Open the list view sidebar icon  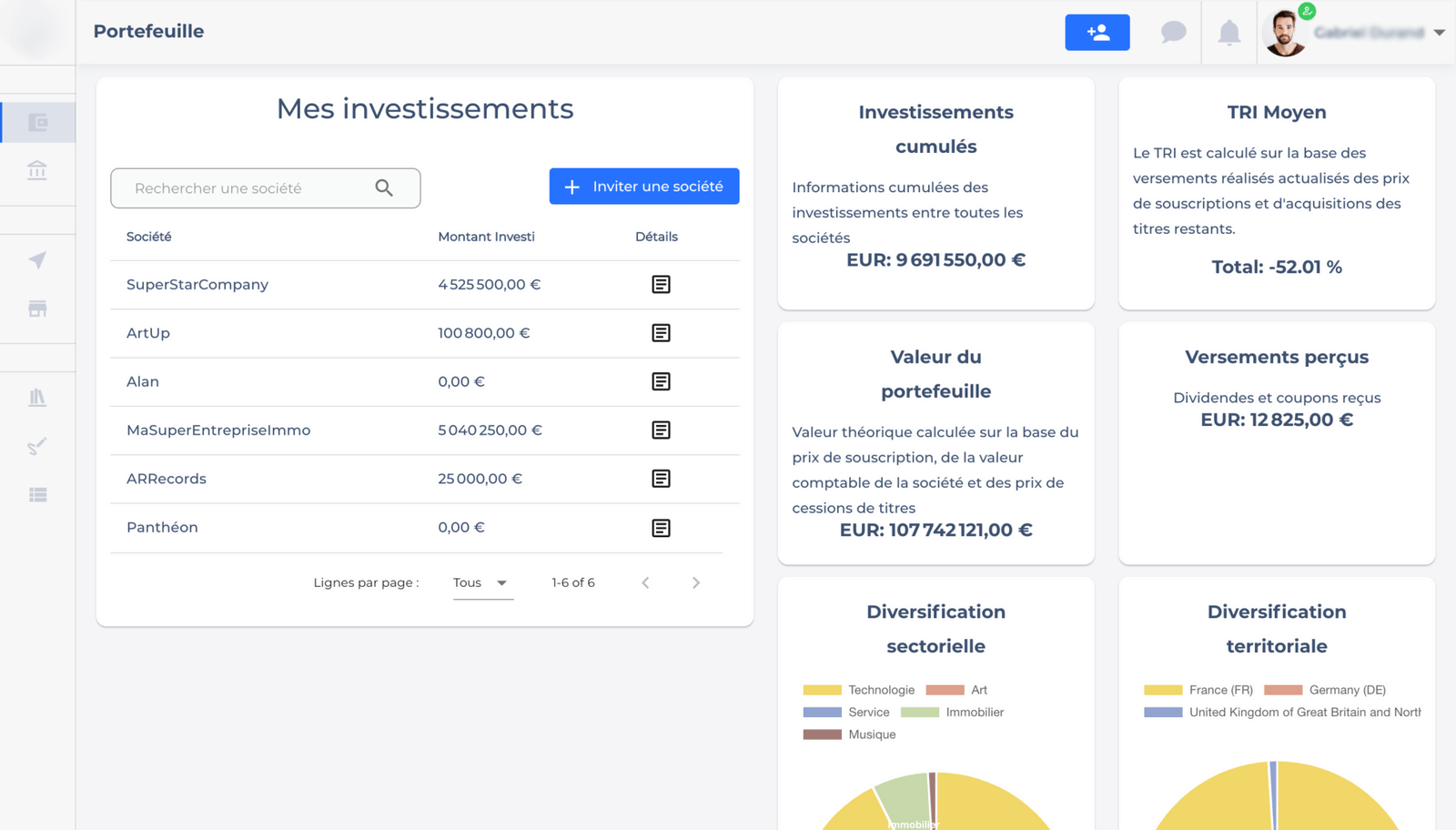pos(37,495)
